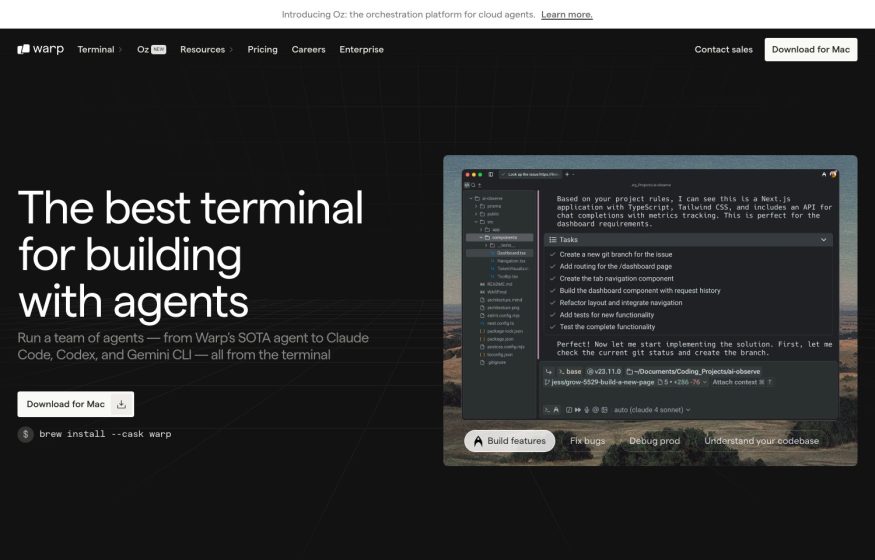Collapse the Tasks panel chevron
The width and height of the screenshot is (875, 560).
click(x=824, y=240)
